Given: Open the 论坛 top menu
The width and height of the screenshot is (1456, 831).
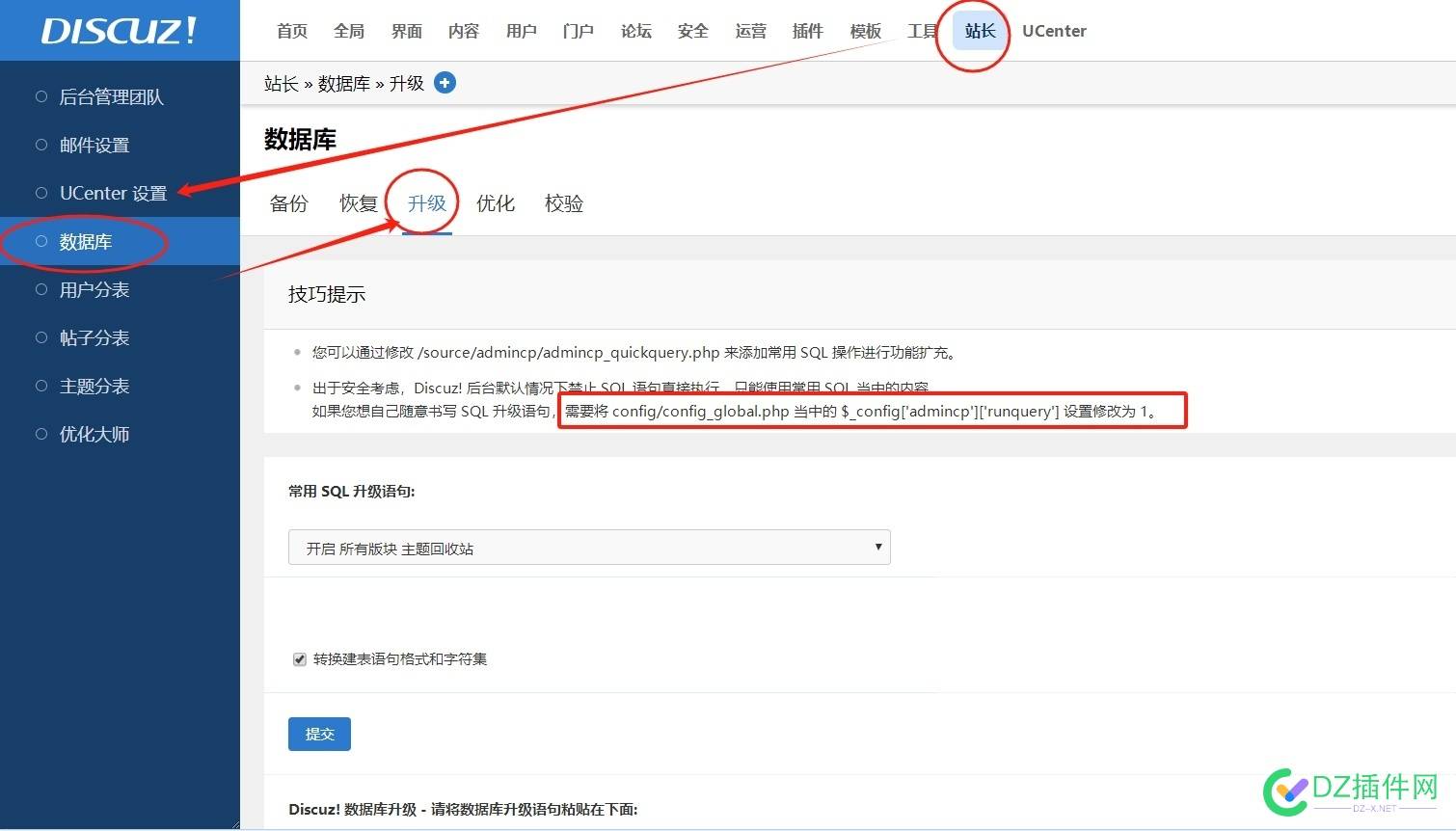Looking at the screenshot, I should coord(636,31).
